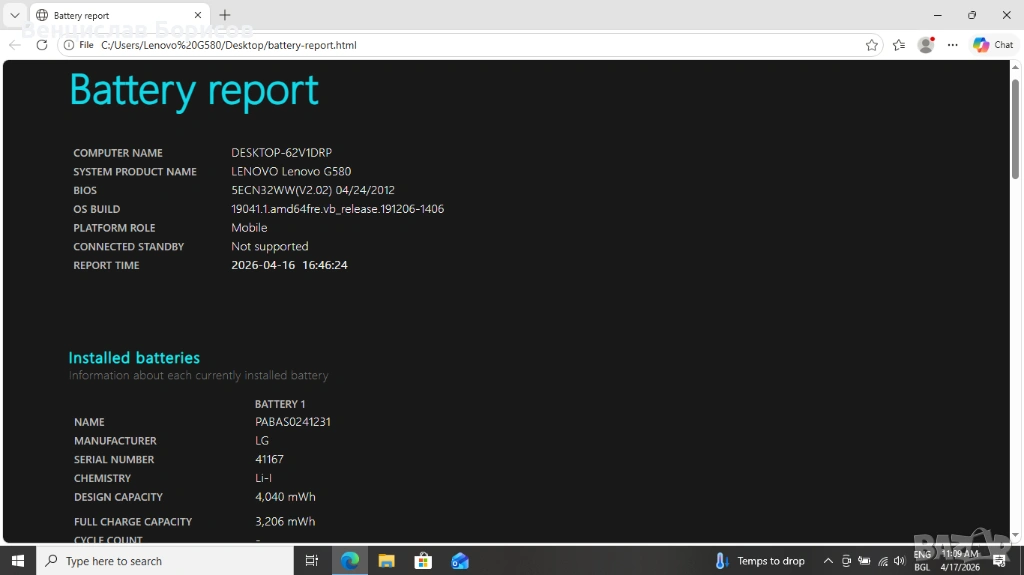Launch File Explorer from taskbar
Viewport: 1024px width, 575px height.
coord(386,561)
